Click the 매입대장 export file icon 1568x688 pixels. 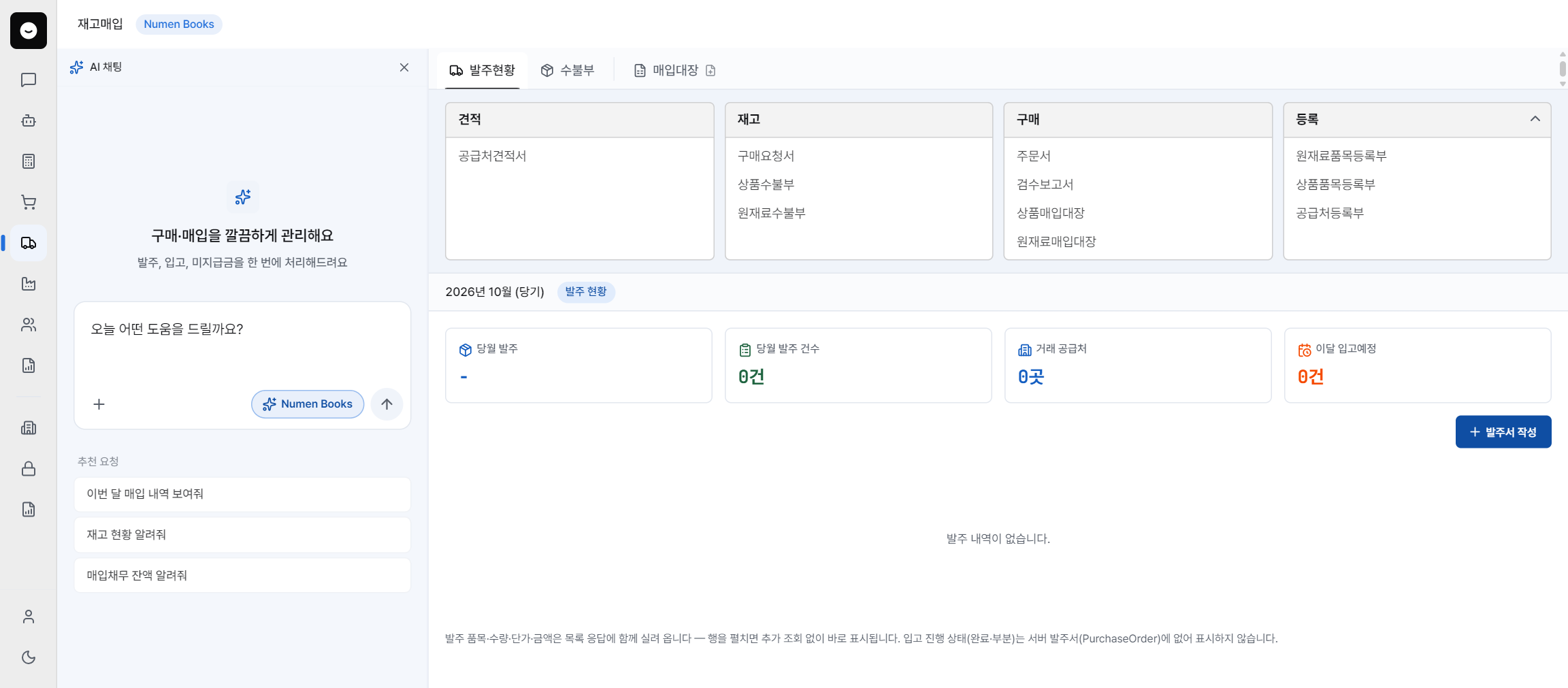click(x=710, y=70)
